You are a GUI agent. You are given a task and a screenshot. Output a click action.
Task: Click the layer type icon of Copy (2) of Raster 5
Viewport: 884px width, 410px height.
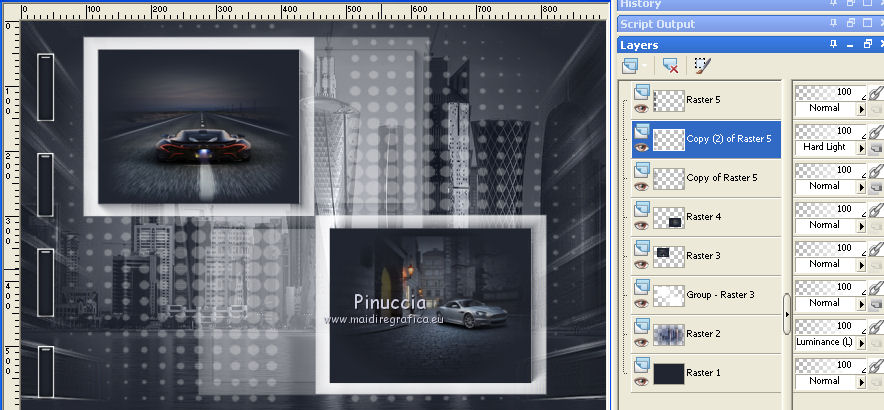point(642,131)
